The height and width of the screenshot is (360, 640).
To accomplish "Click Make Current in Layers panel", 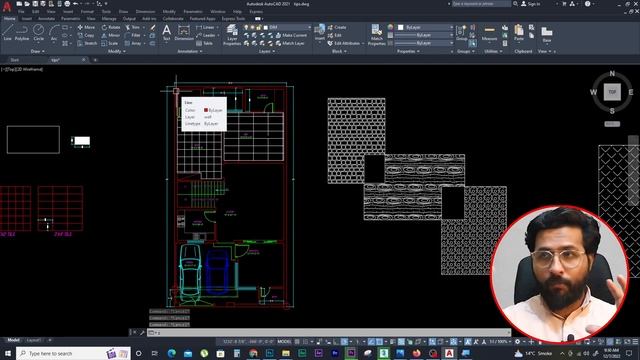I will (291, 36).
